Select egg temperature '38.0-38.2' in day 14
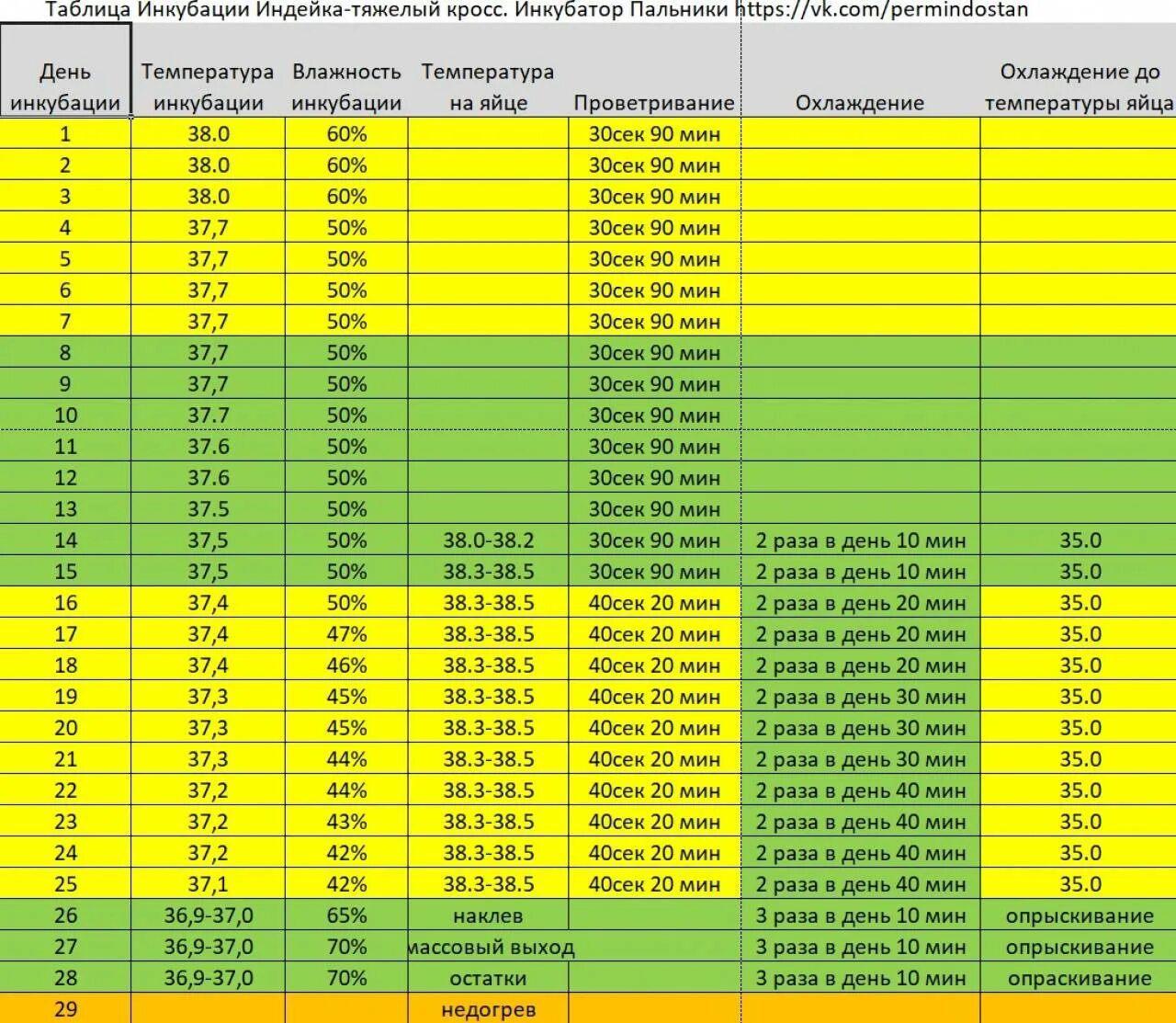This screenshot has width=1176, height=1023. click(x=488, y=540)
